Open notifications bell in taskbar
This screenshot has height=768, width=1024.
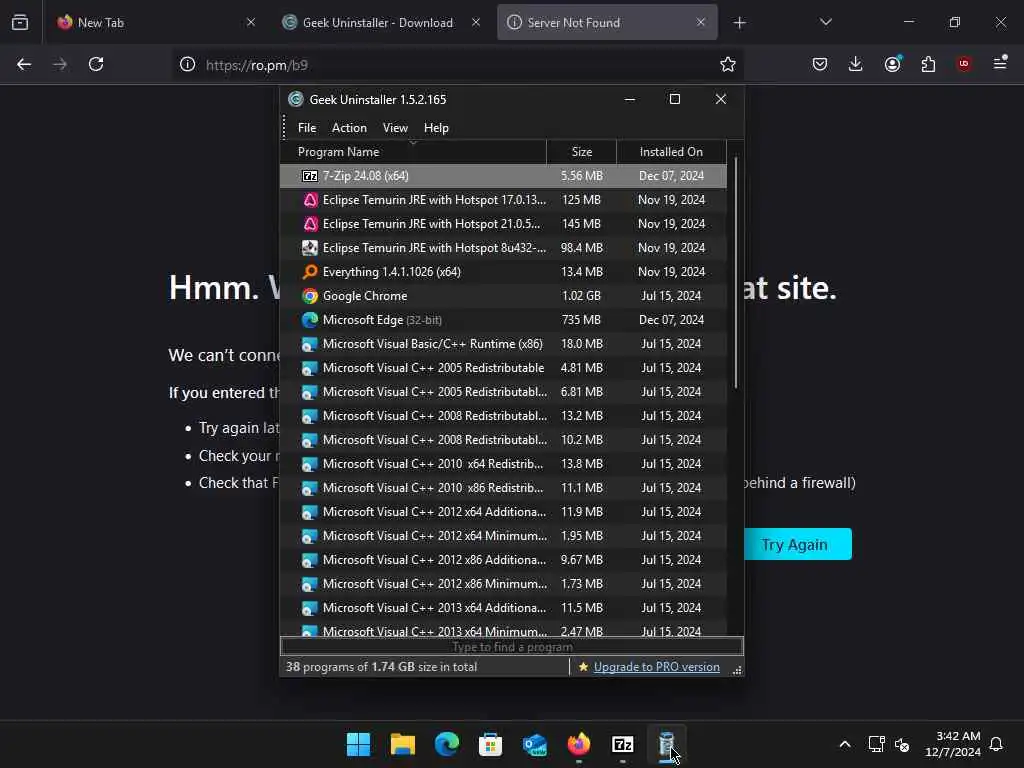pos(996,744)
